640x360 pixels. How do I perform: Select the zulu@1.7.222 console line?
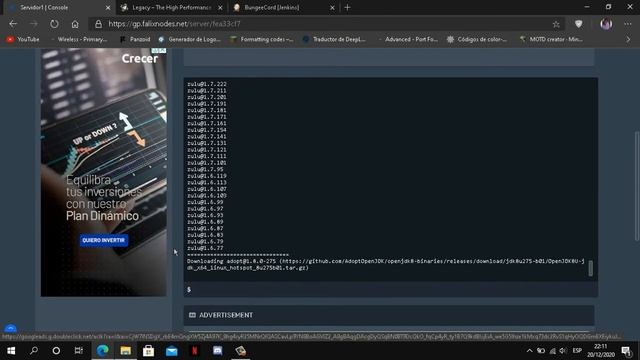pos(207,84)
